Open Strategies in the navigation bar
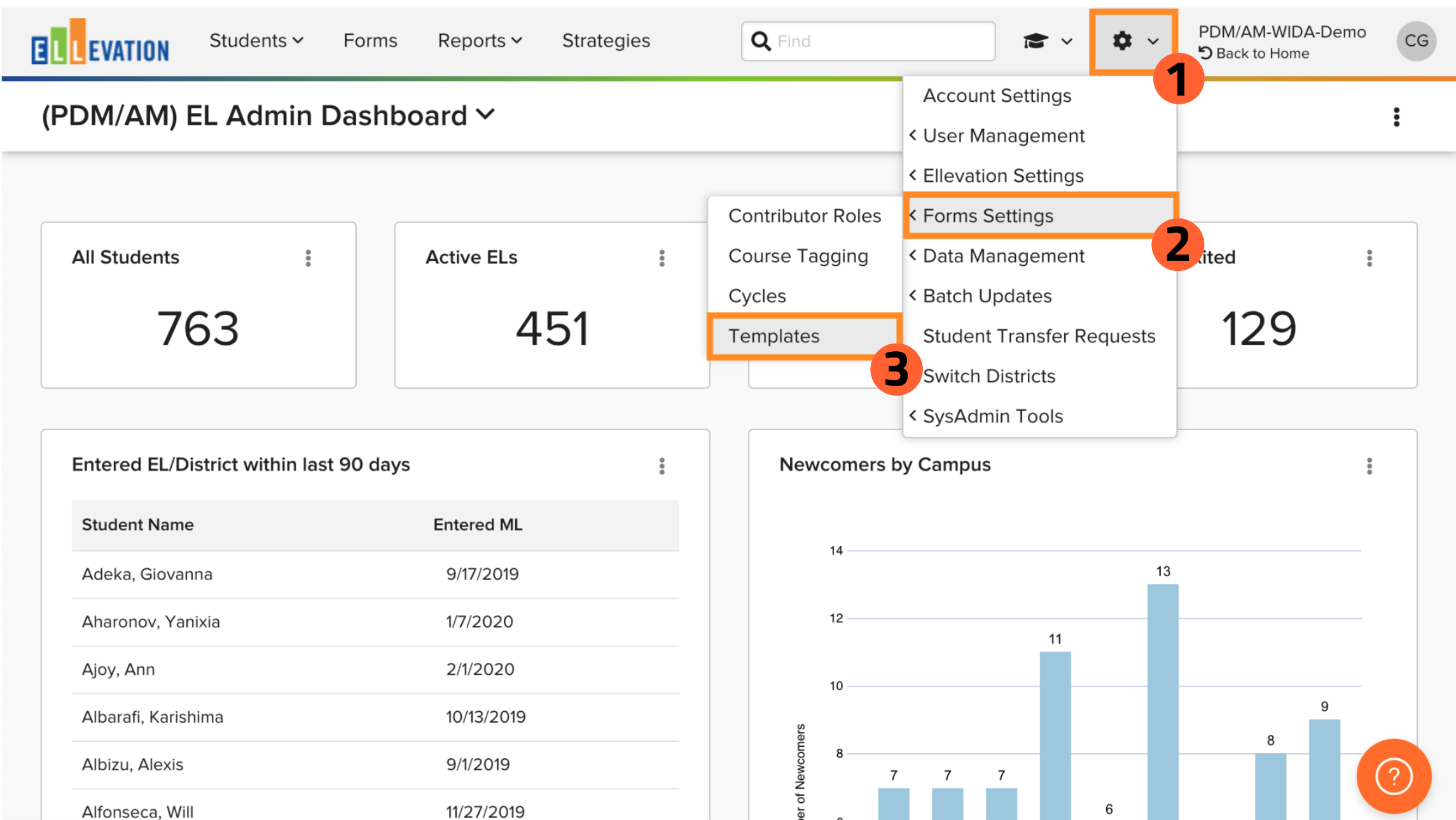Image resolution: width=1456 pixels, height=820 pixels. [x=606, y=41]
